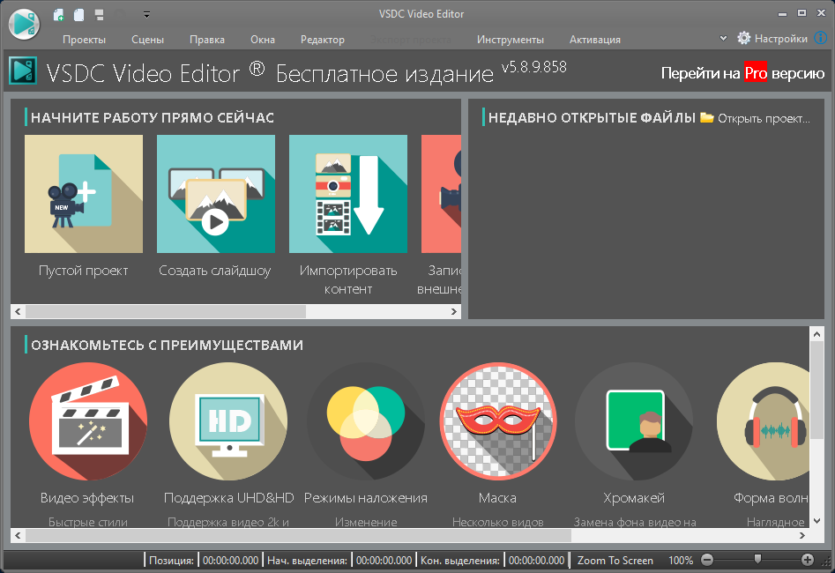Viewport: 835px width, 573px height.
Task: Expand the ribbon chevron next to Настройки
Action: pyautogui.click(x=723, y=38)
